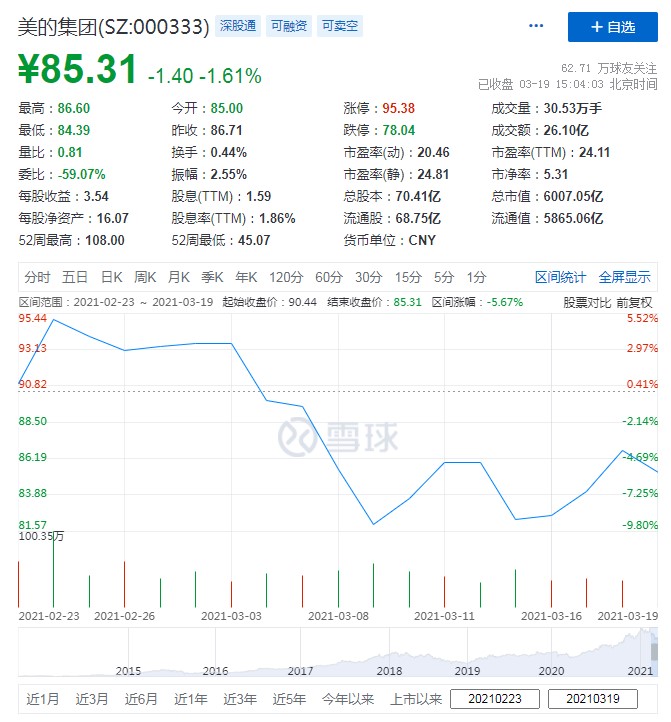Open the three-dot more options menu
671x722 pixels.
click(538, 27)
